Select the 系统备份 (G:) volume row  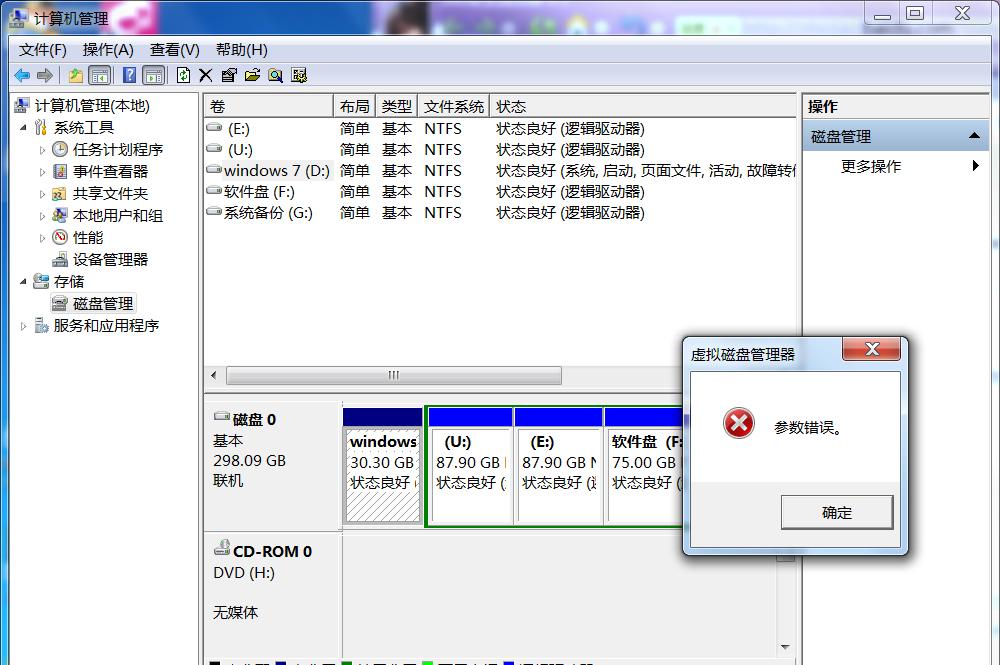(x=501, y=213)
